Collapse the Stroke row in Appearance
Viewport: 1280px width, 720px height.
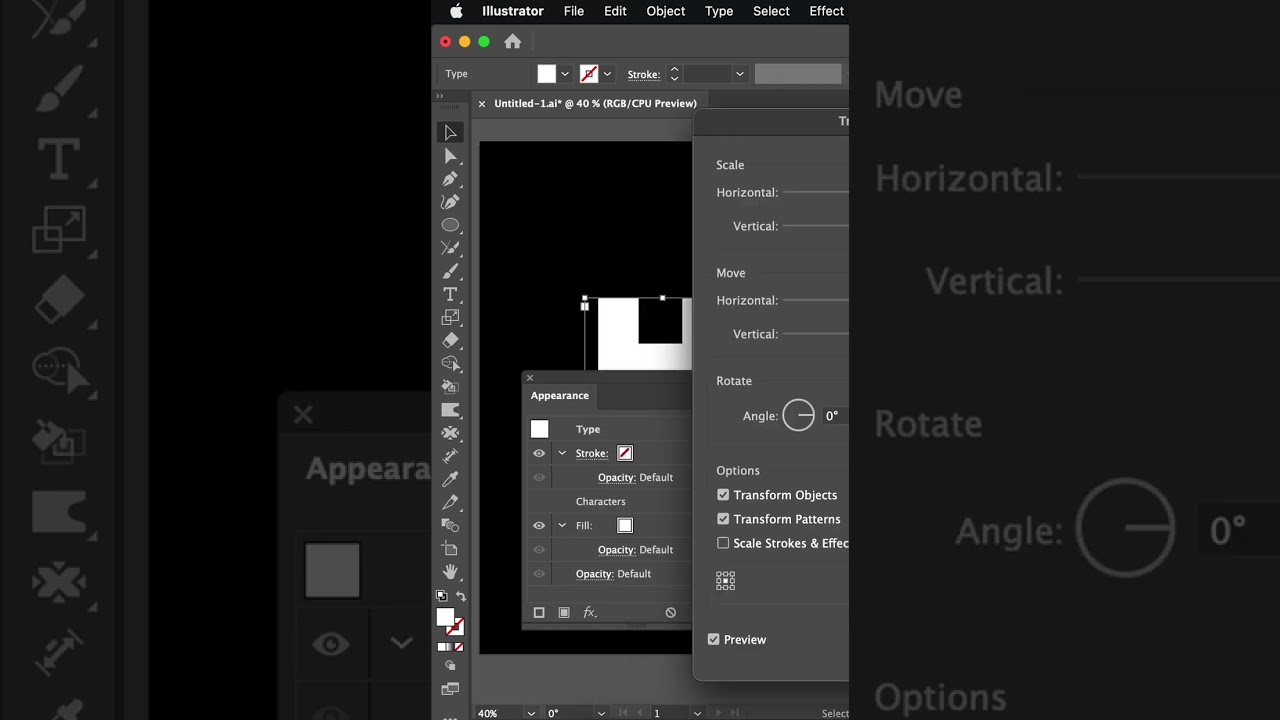(x=562, y=453)
